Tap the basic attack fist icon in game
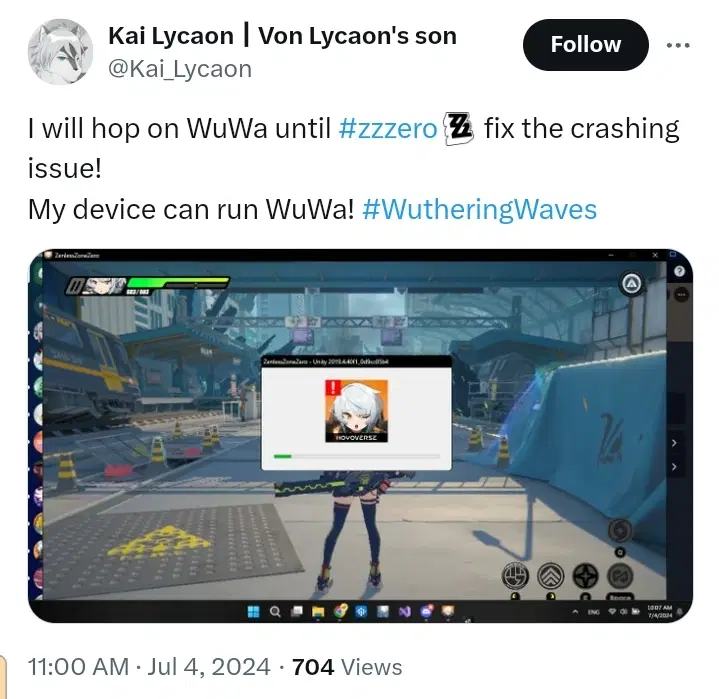 pyautogui.click(x=516, y=576)
